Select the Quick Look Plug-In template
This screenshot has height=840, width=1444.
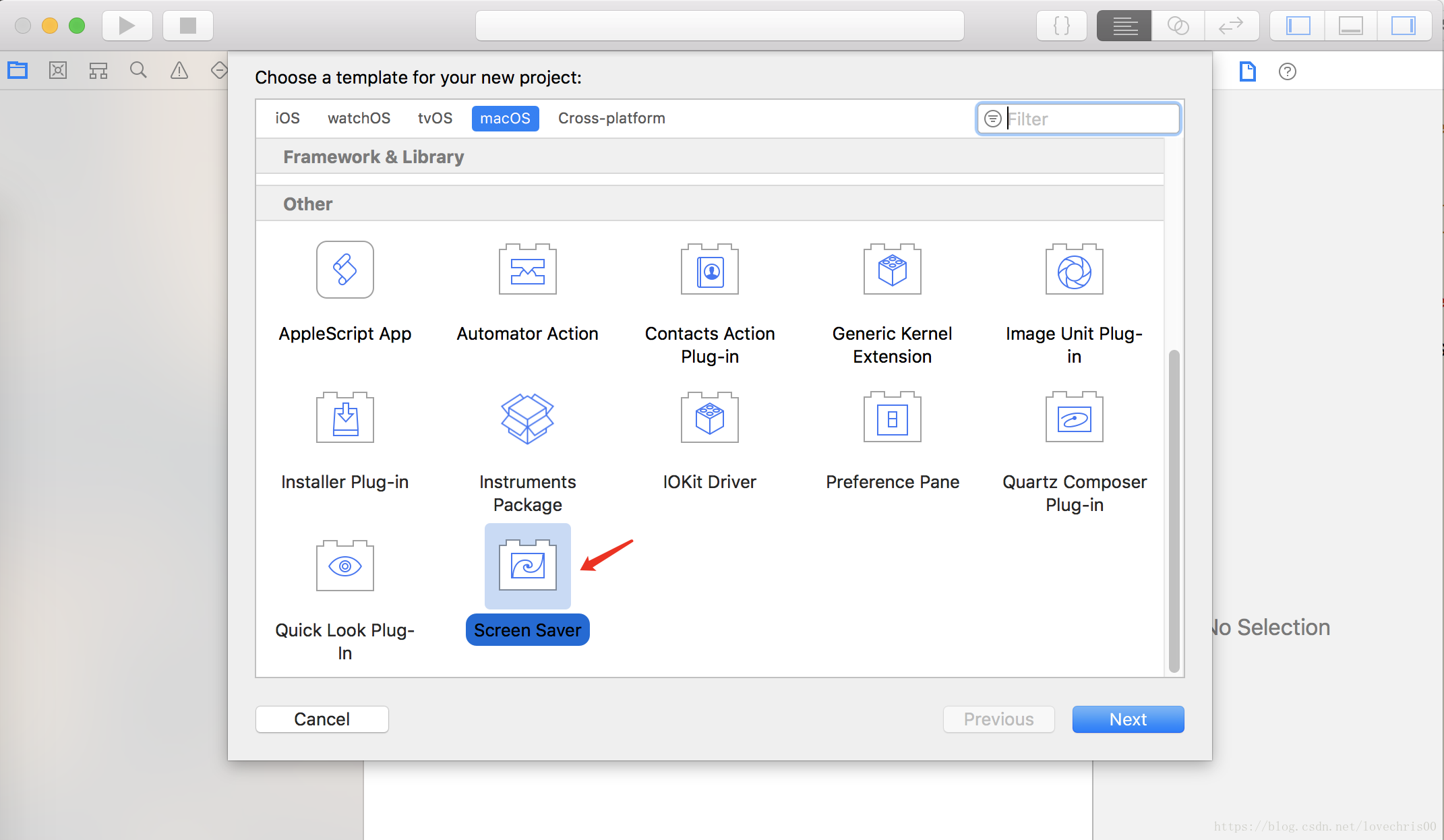[344, 567]
